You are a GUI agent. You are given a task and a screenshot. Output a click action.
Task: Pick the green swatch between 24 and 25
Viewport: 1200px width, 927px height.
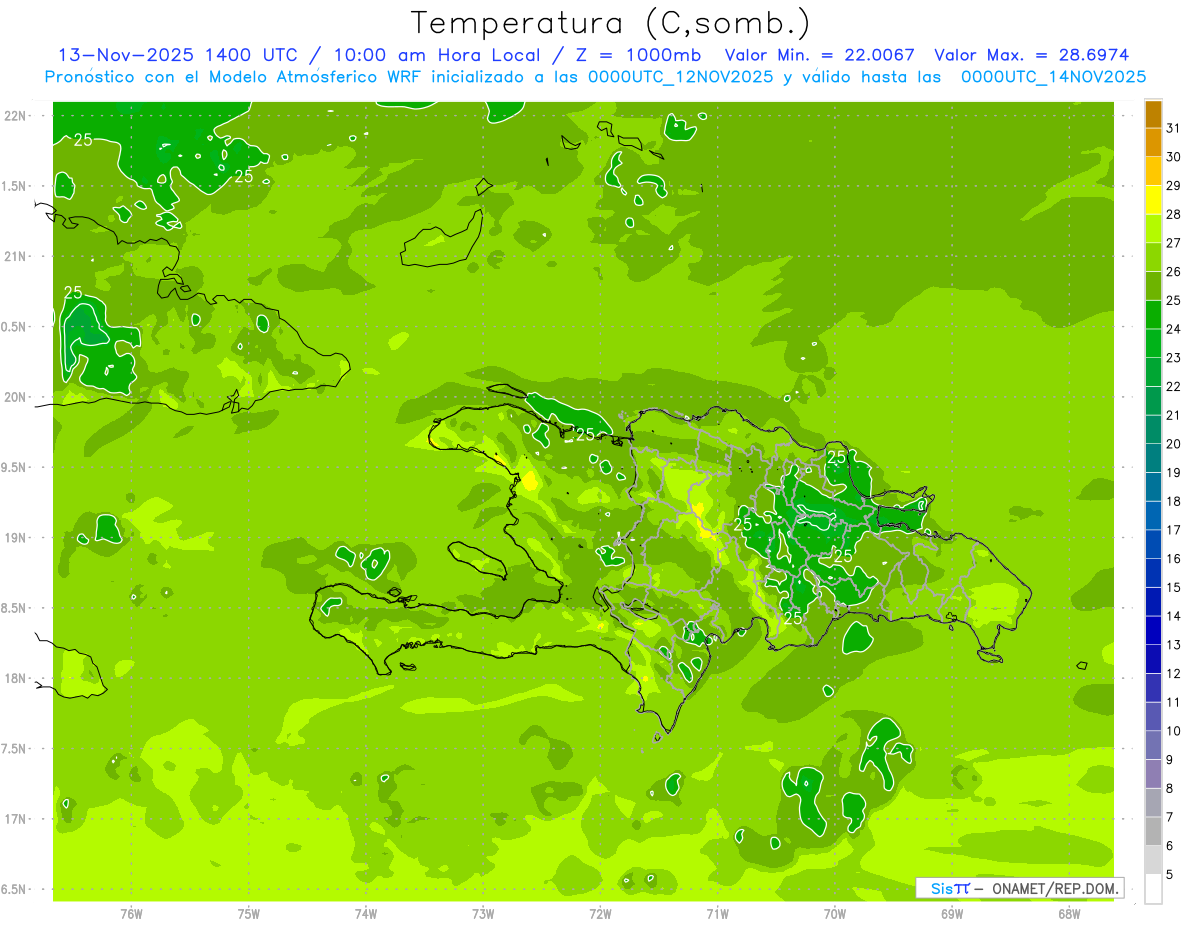1153,315
